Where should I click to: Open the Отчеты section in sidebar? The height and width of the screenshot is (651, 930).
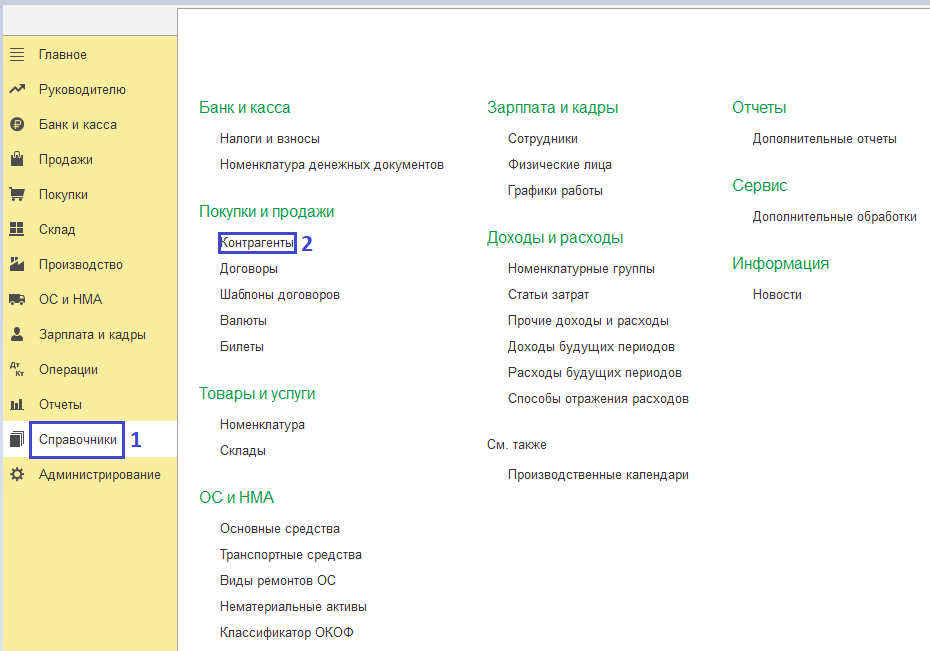(x=60, y=405)
